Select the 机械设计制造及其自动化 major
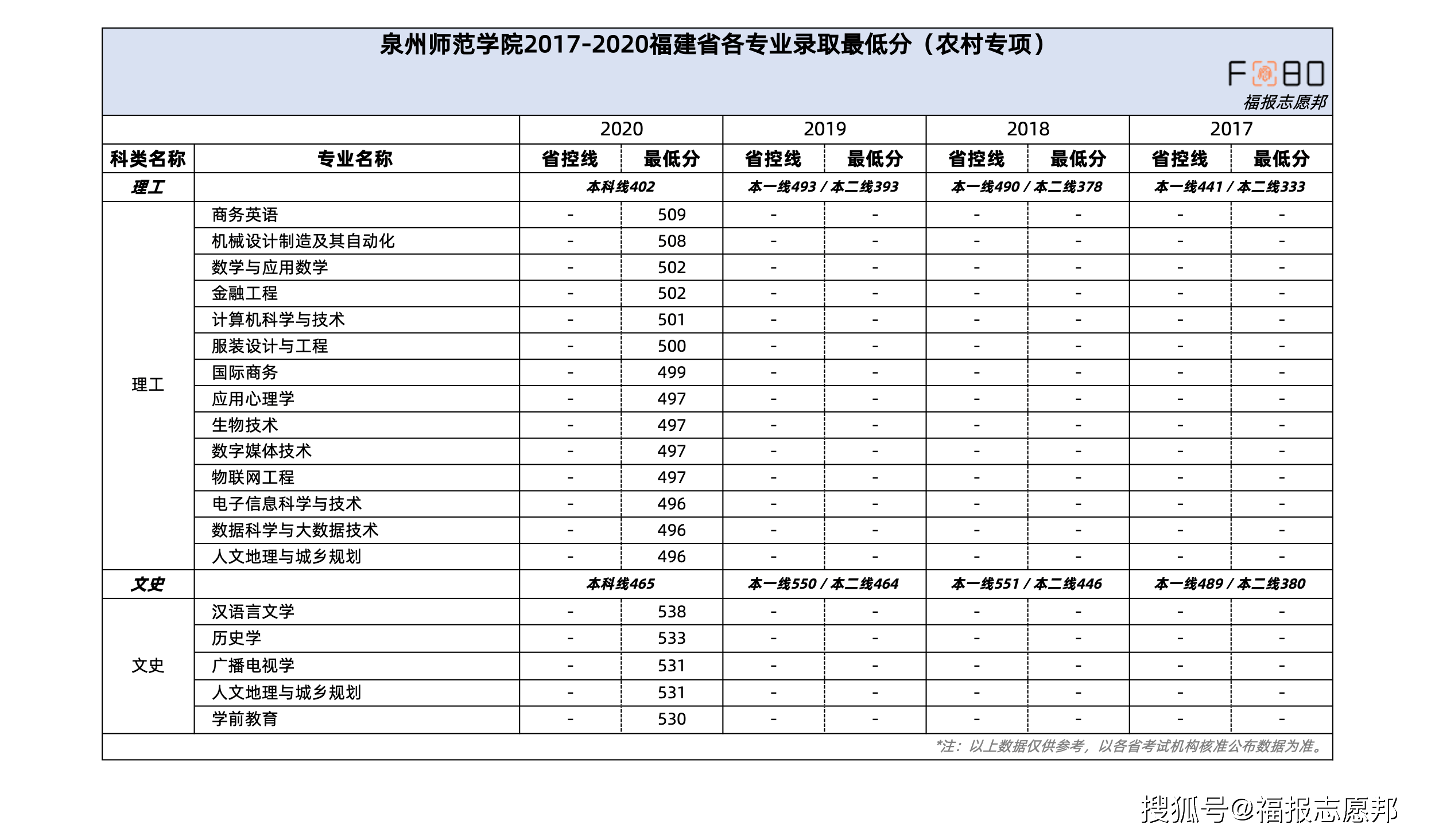This screenshot has width=1435, height=840. (303, 241)
